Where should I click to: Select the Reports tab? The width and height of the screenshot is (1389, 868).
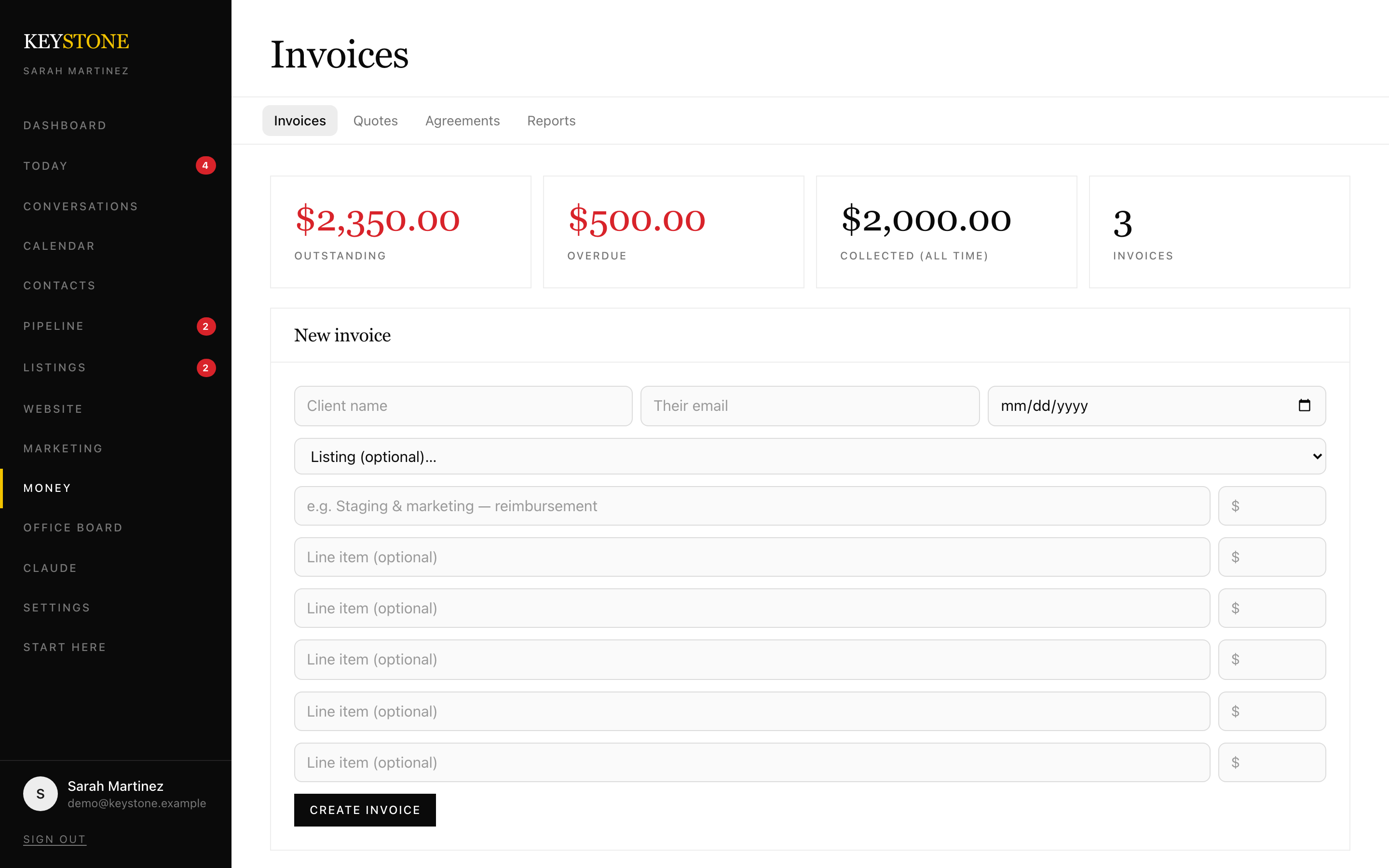tap(551, 121)
